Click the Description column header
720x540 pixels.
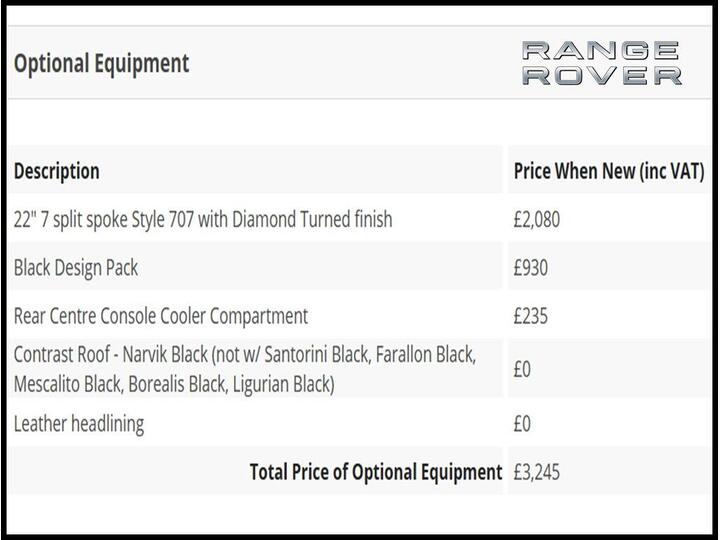tap(57, 171)
